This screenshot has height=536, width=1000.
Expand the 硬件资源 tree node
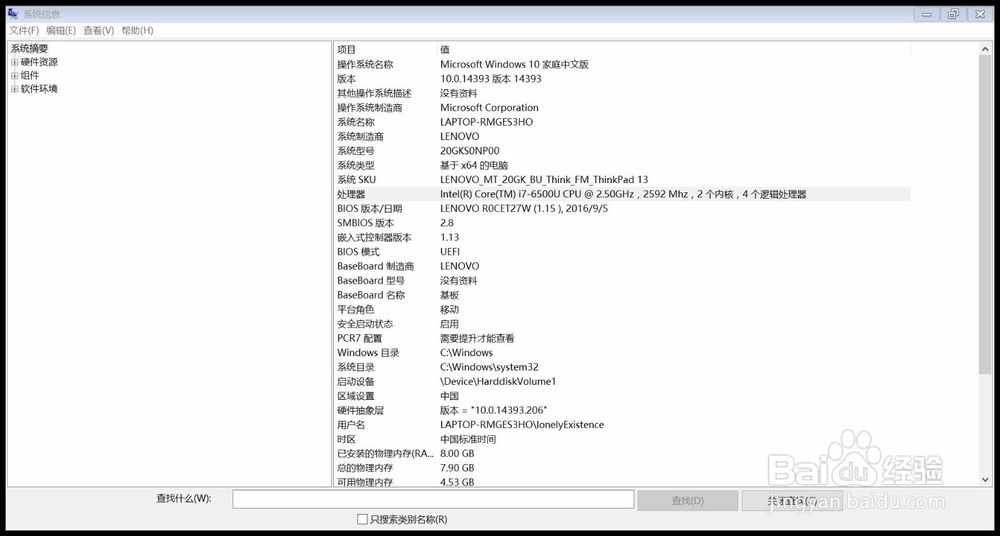(x=15, y=62)
